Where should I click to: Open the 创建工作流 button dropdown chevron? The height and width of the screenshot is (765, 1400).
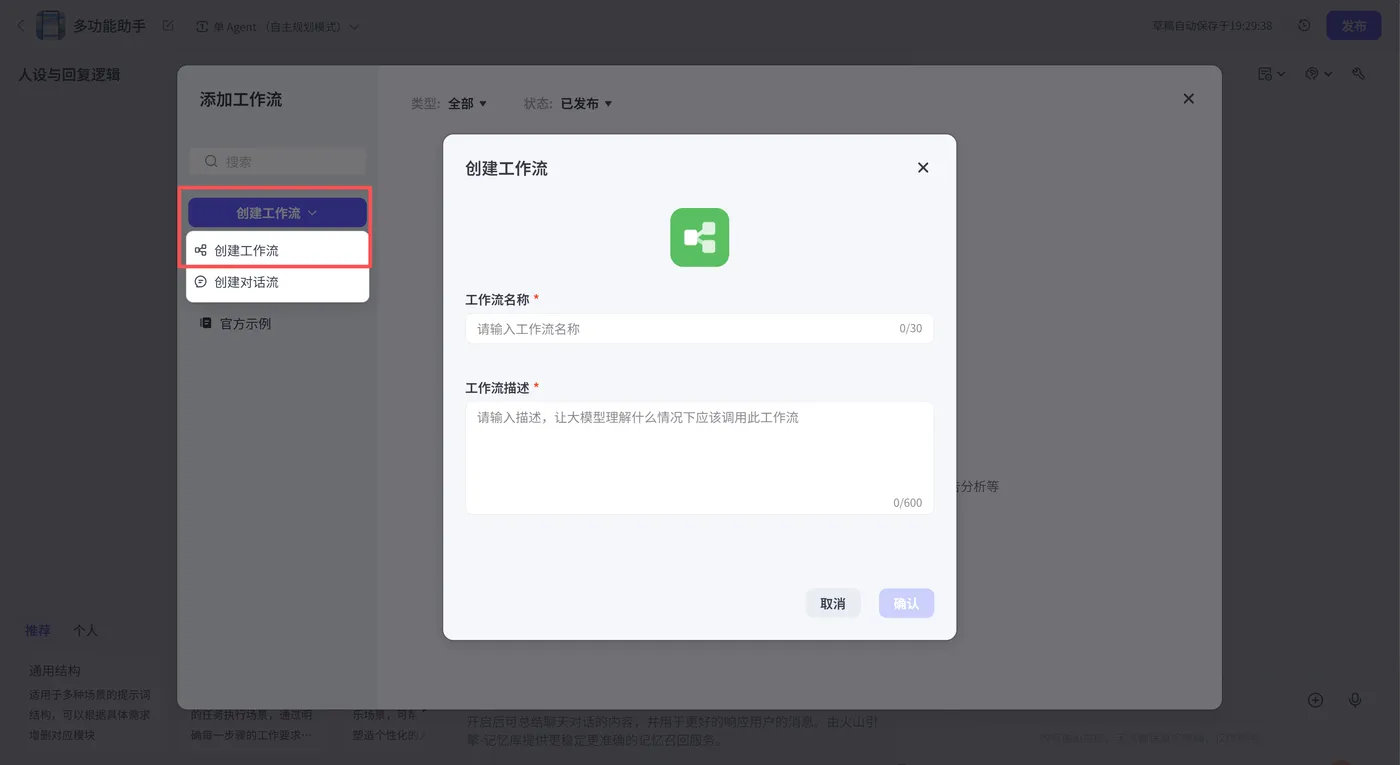[311, 212]
